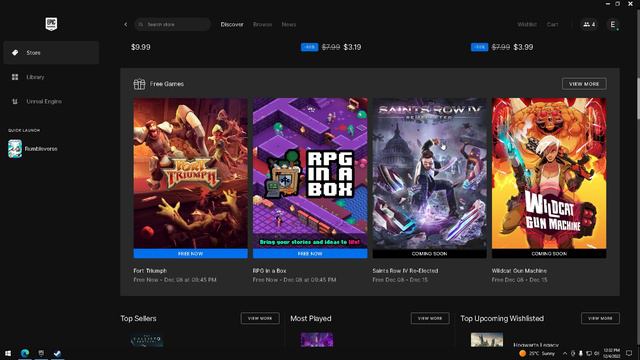The width and height of the screenshot is (640, 360).
Task: Open the first Top Sellers game thumbnail
Action: tap(147, 340)
